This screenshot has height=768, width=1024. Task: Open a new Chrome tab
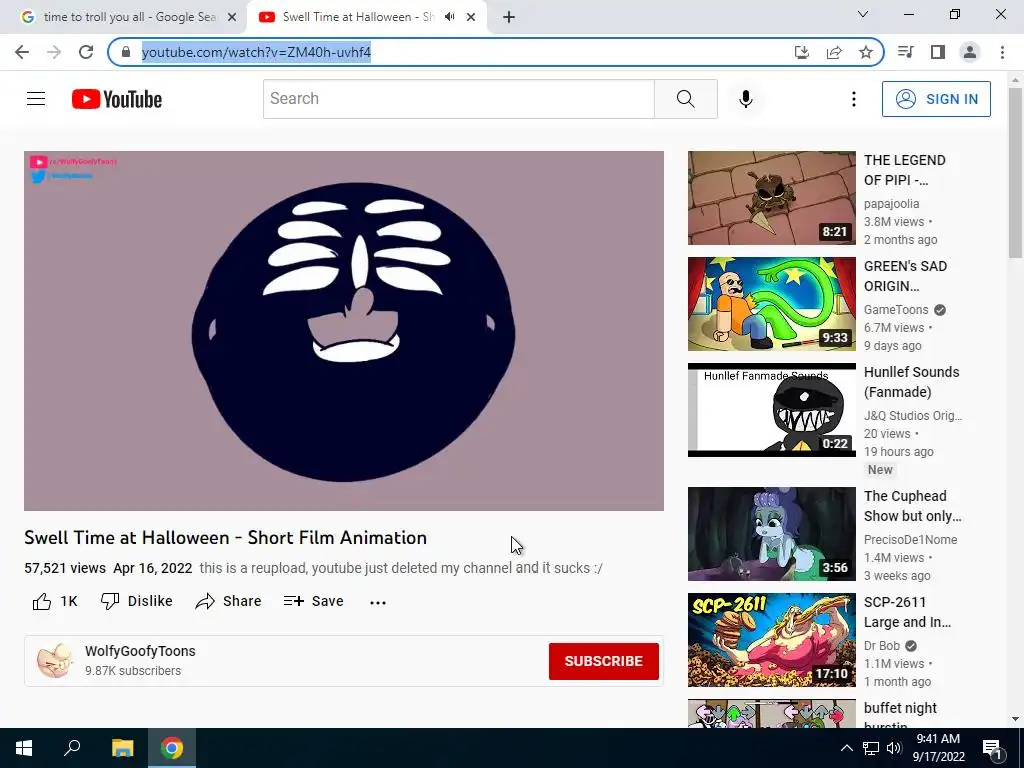(509, 17)
